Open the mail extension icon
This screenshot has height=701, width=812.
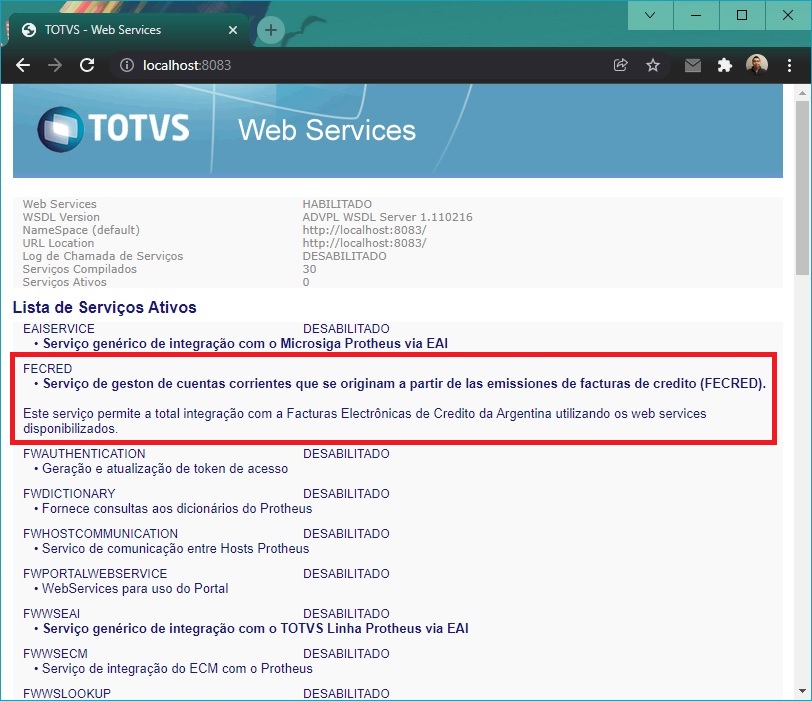pos(692,65)
